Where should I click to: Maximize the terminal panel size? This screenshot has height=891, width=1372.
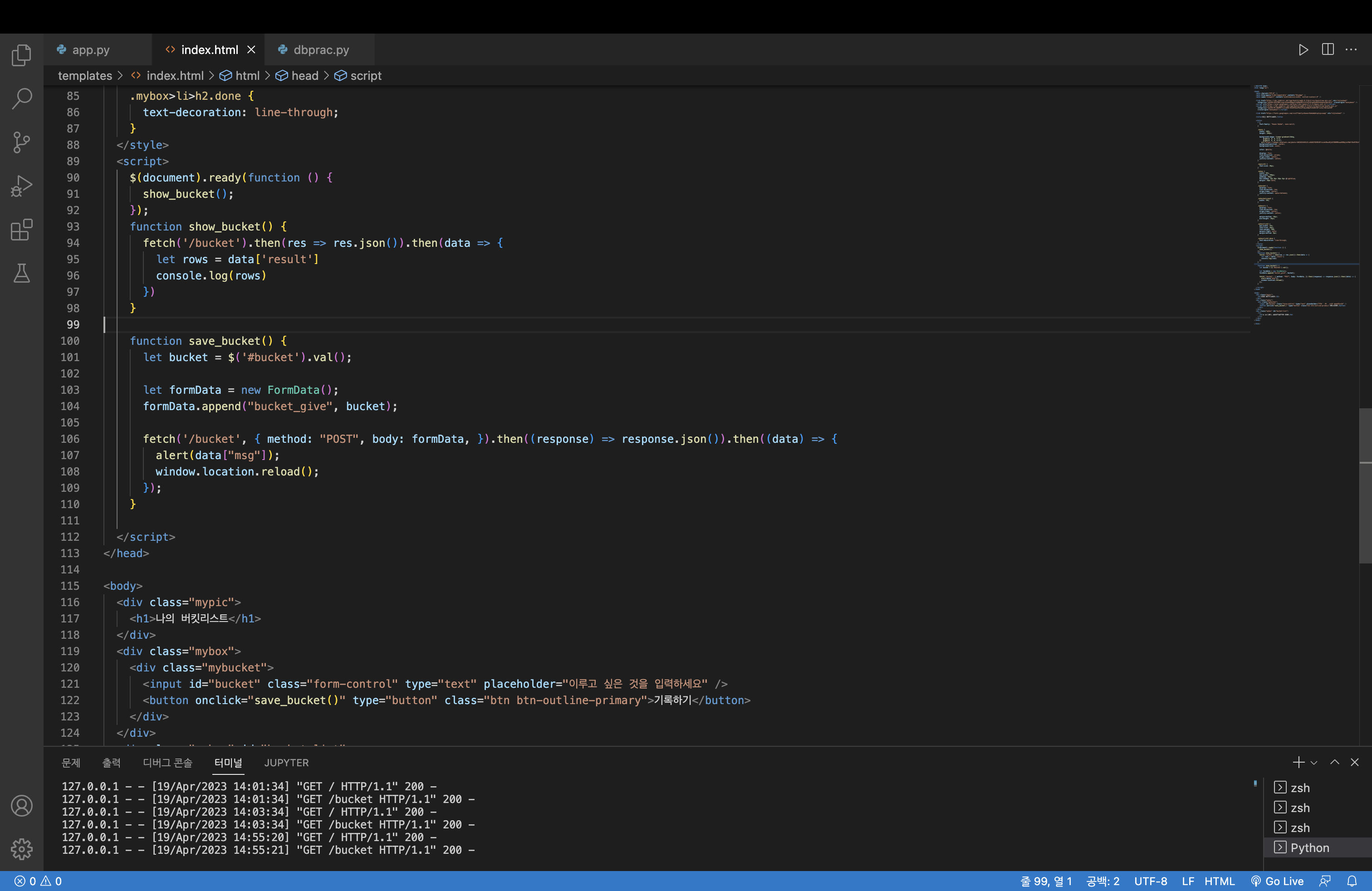(x=1334, y=763)
